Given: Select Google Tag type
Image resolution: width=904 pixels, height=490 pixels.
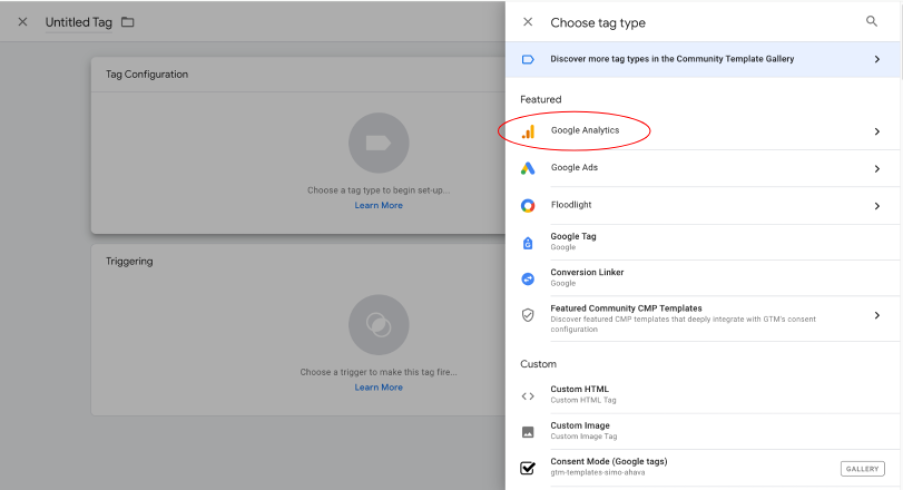Looking at the screenshot, I should [703, 242].
